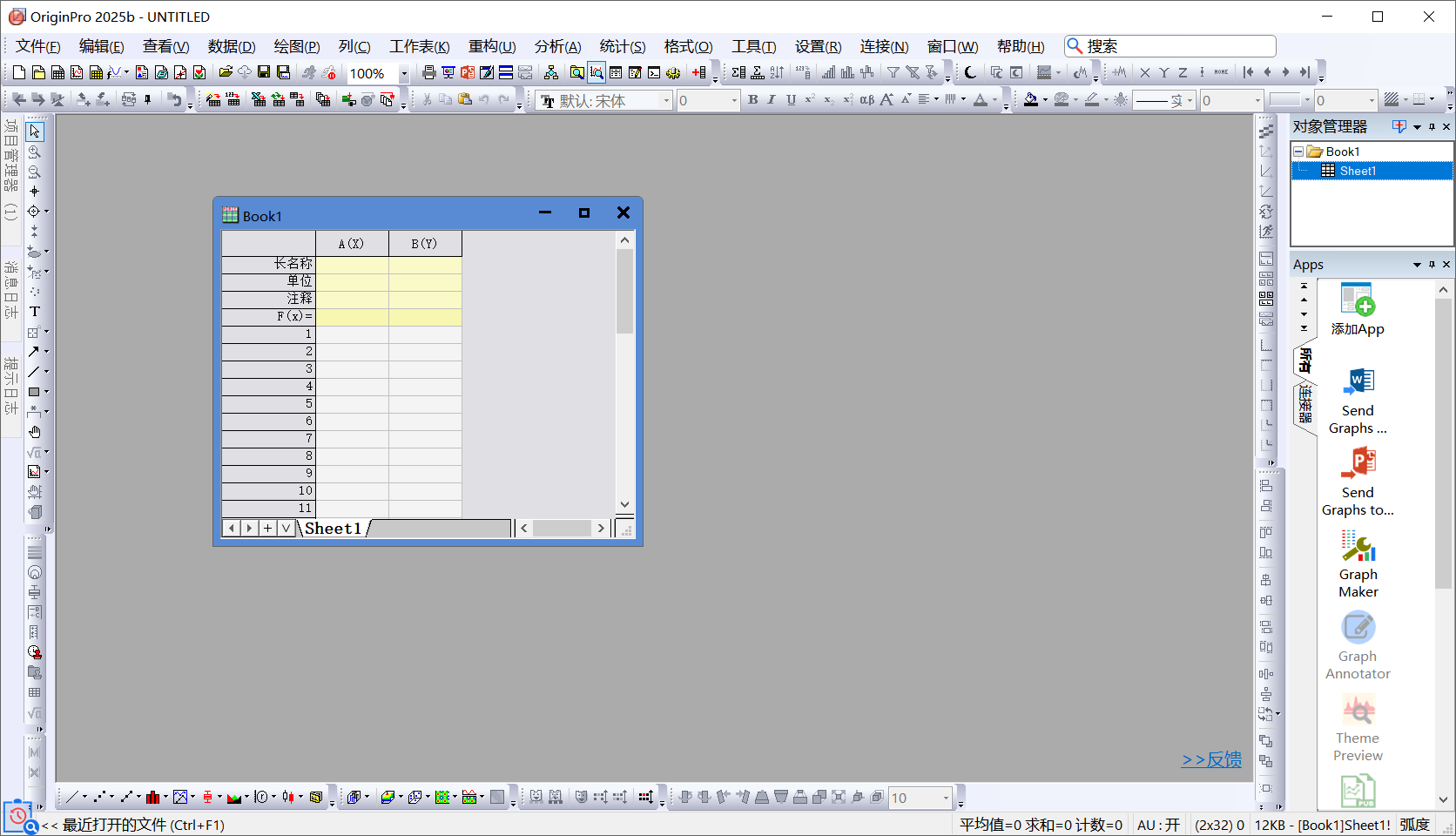The image size is (1456, 836).
Task: Open the font size dropdown
Action: tap(734, 101)
